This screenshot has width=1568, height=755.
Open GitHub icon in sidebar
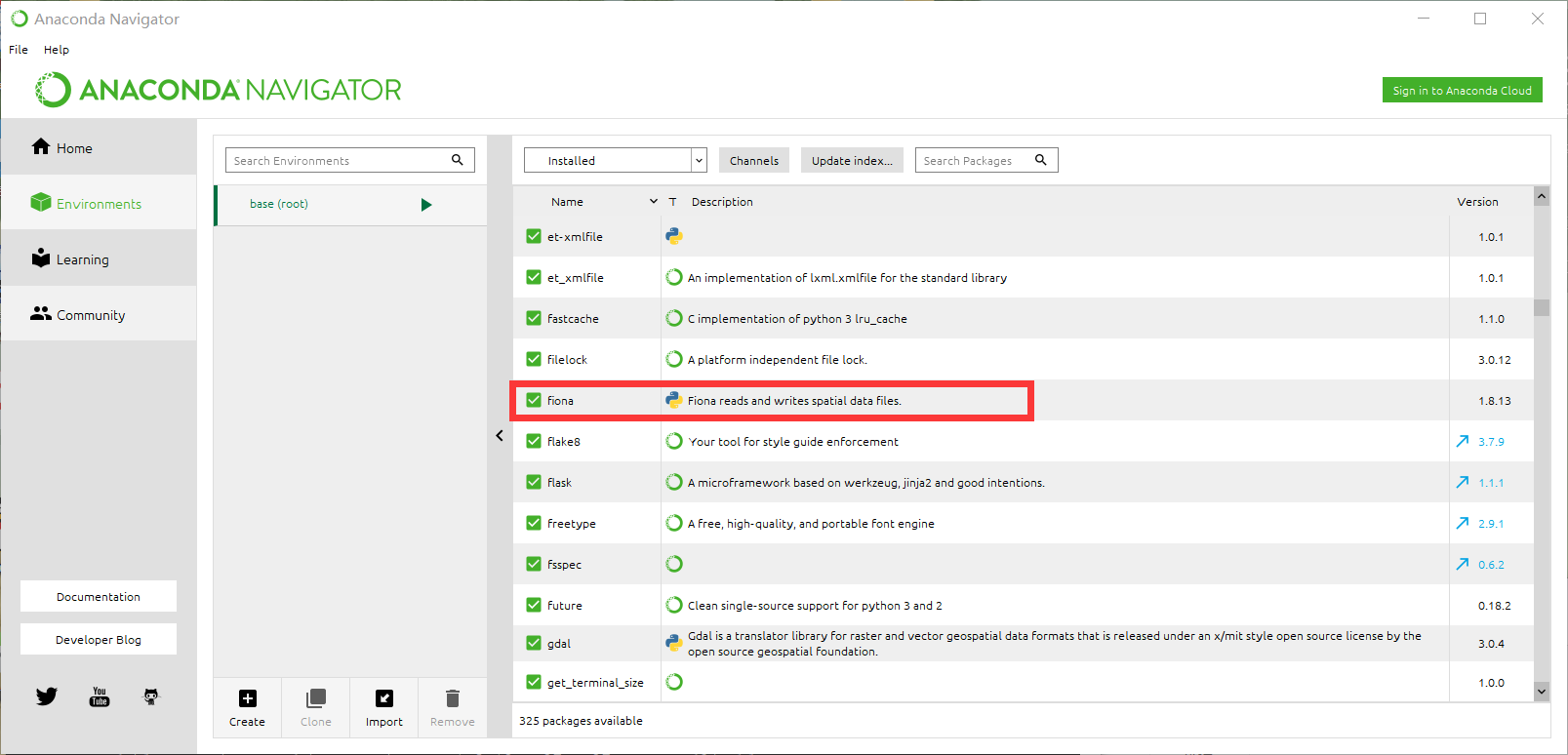[x=151, y=696]
